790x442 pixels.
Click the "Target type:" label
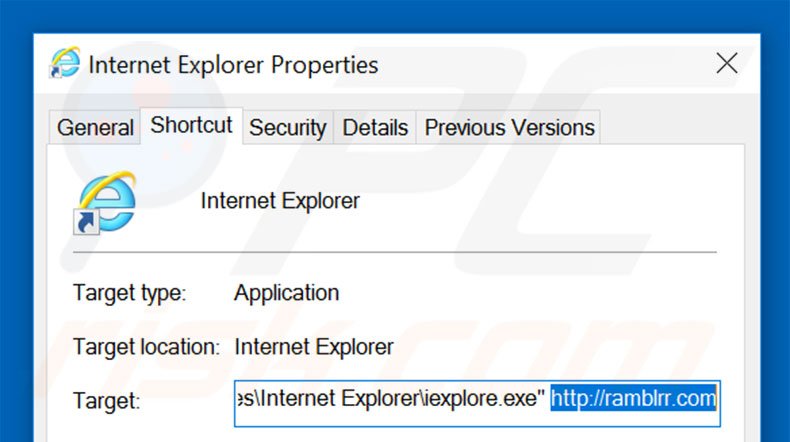point(129,294)
